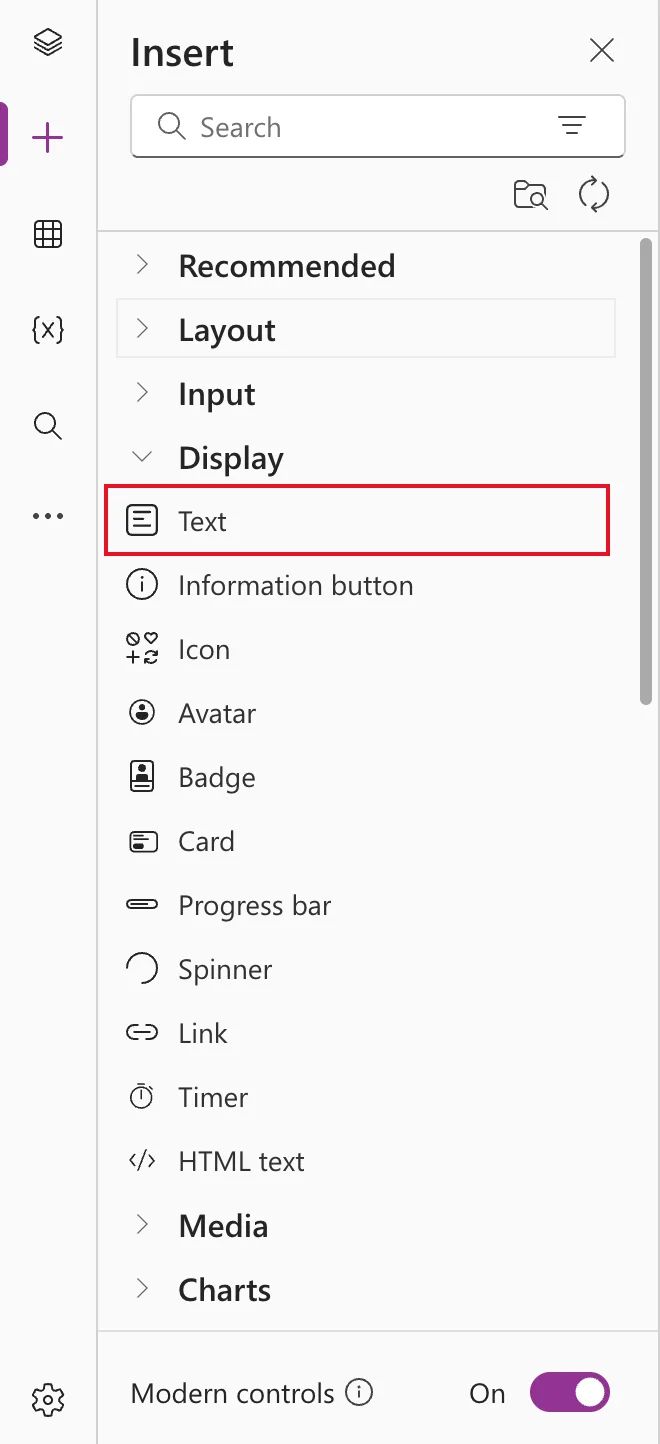The width and height of the screenshot is (660, 1444).
Task: Select the Avatar label
Action: [217, 713]
